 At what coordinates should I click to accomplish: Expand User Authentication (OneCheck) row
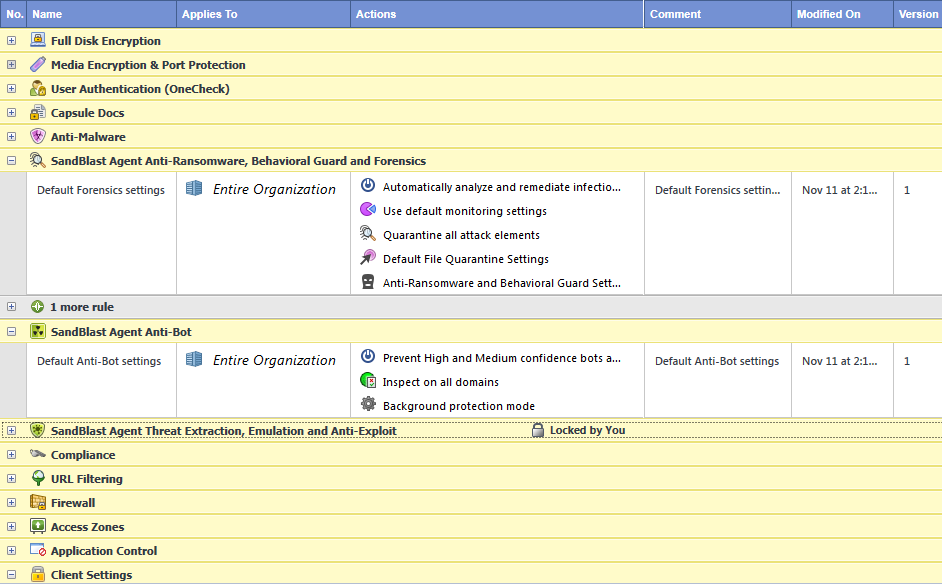point(11,88)
